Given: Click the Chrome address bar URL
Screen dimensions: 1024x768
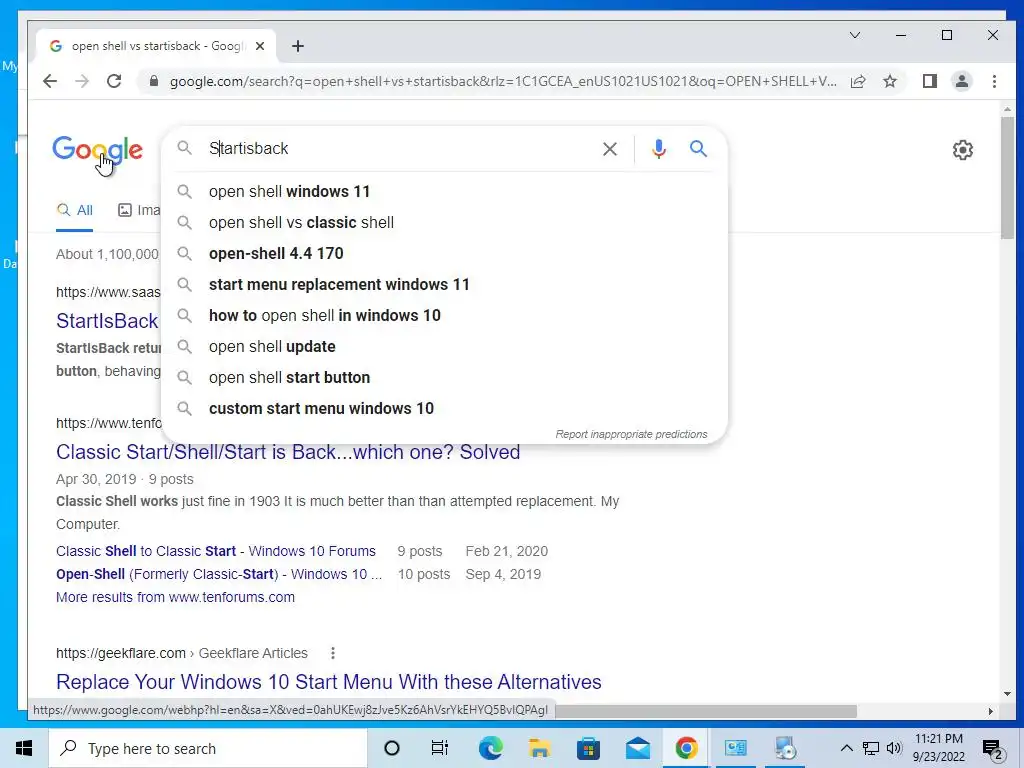Looking at the screenshot, I should pos(503,81).
